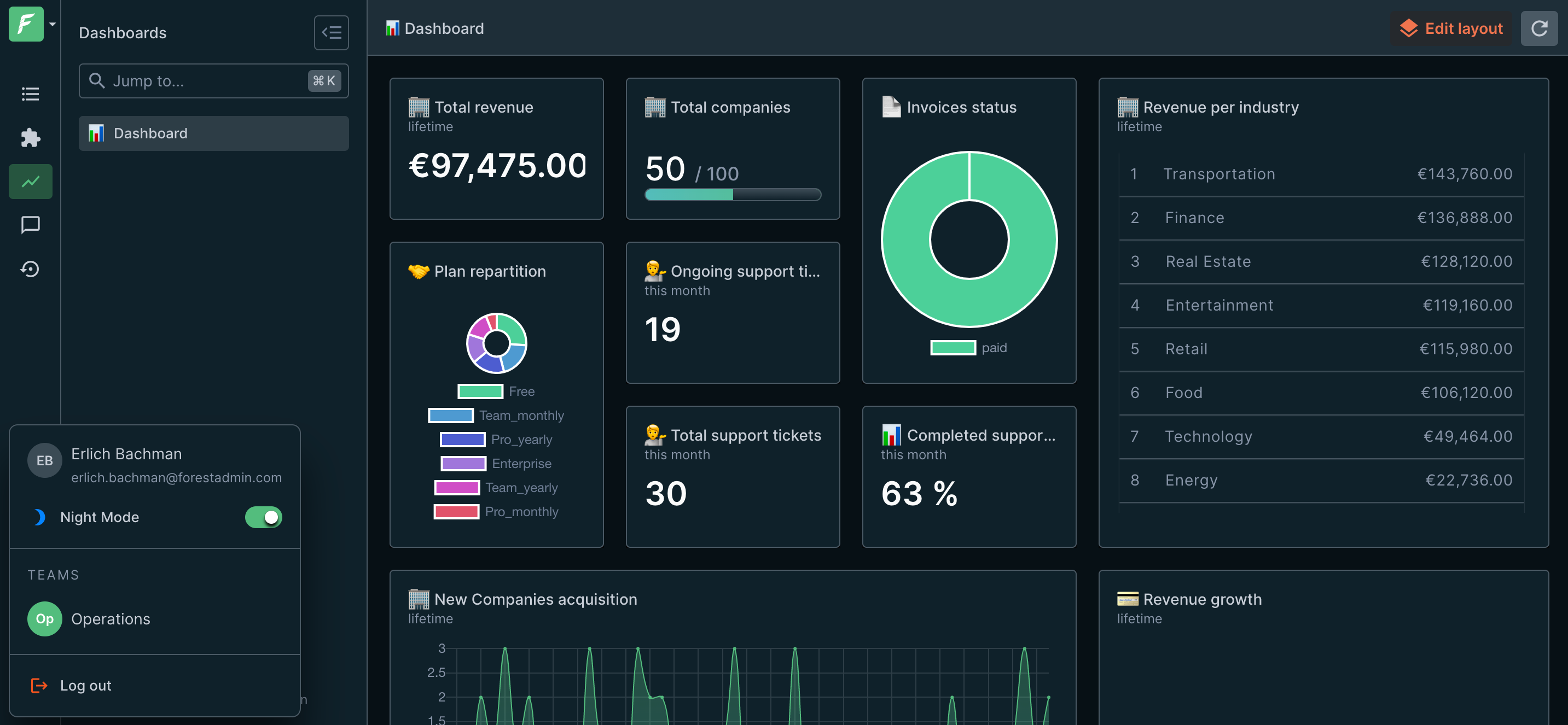1568x725 pixels.
Task: Collapse the Dashboards side panel
Action: click(x=331, y=32)
